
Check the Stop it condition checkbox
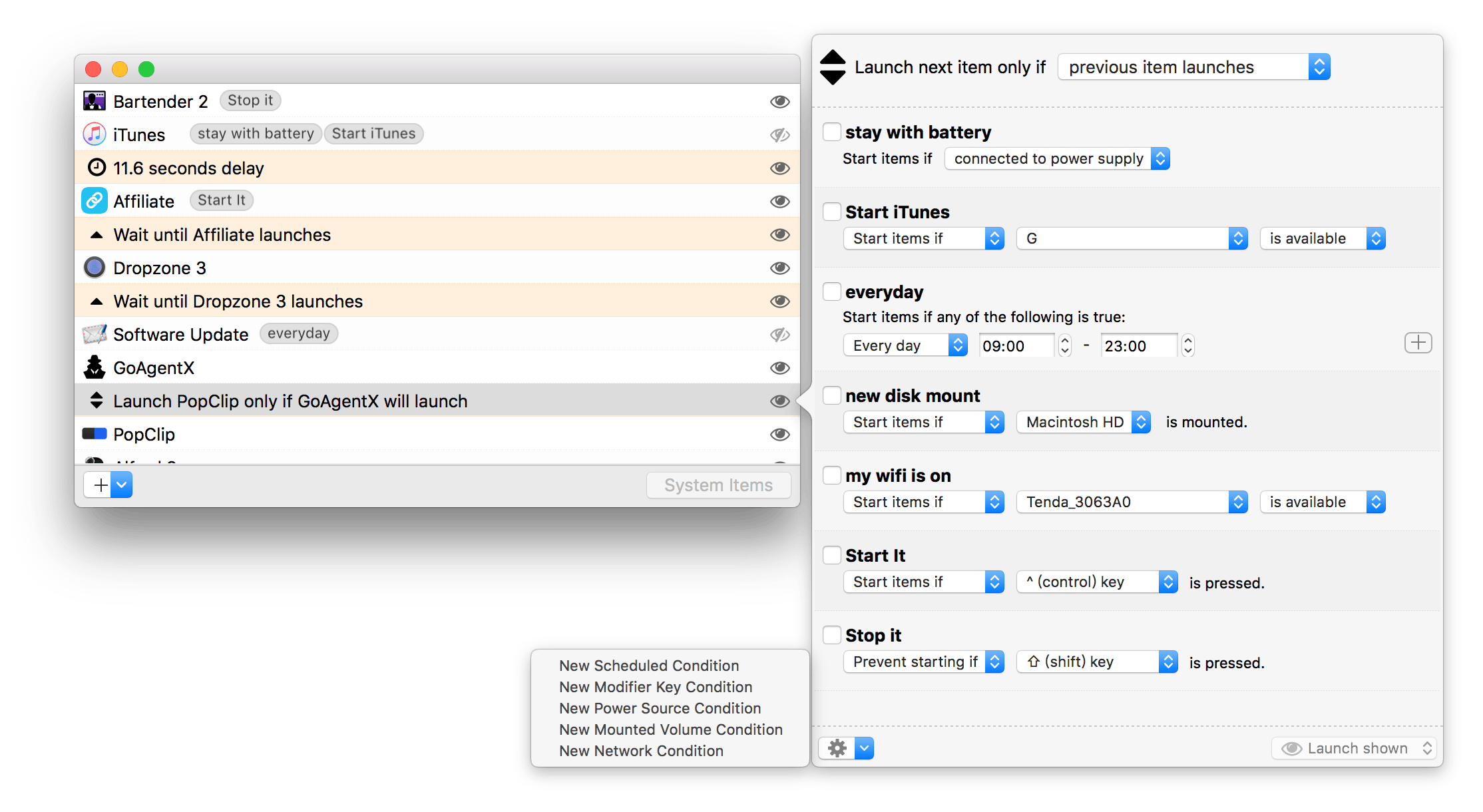(832, 635)
